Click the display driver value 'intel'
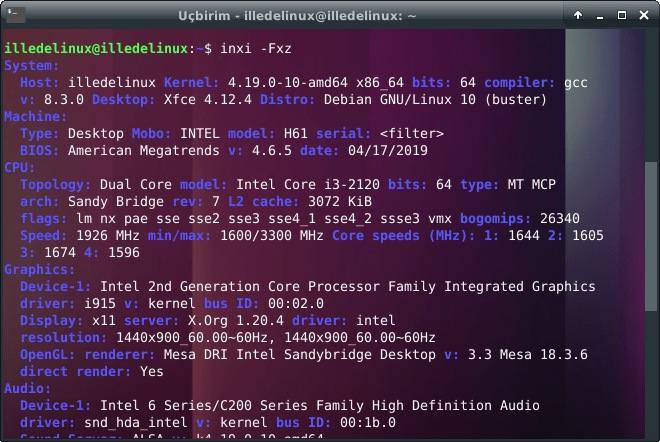Screen dimensions: 660x442 pyautogui.click(x=375, y=321)
